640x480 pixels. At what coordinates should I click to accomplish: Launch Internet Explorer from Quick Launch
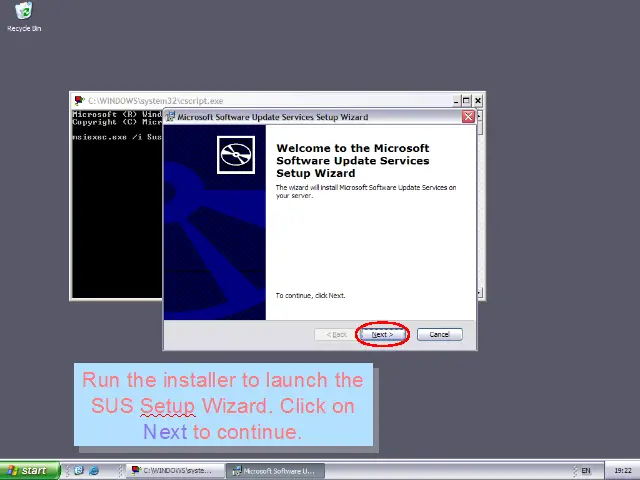click(x=94, y=471)
